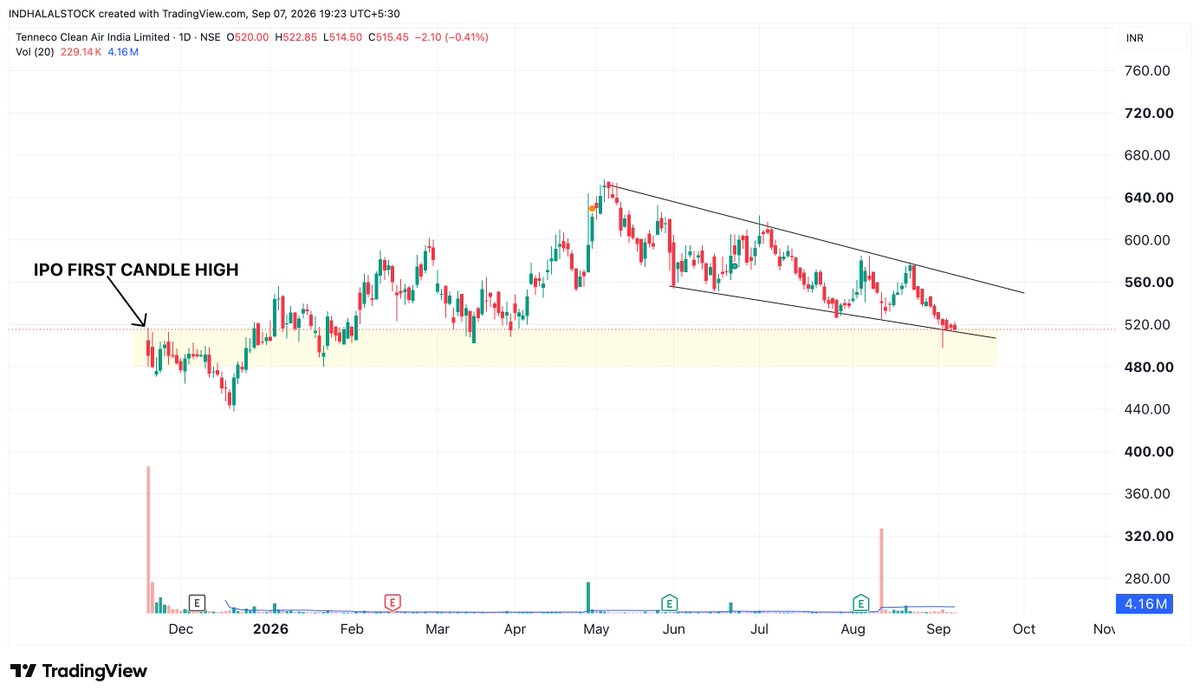Click the 640.00 price axis label
This screenshot has height=697, width=1200.
tap(1147, 198)
